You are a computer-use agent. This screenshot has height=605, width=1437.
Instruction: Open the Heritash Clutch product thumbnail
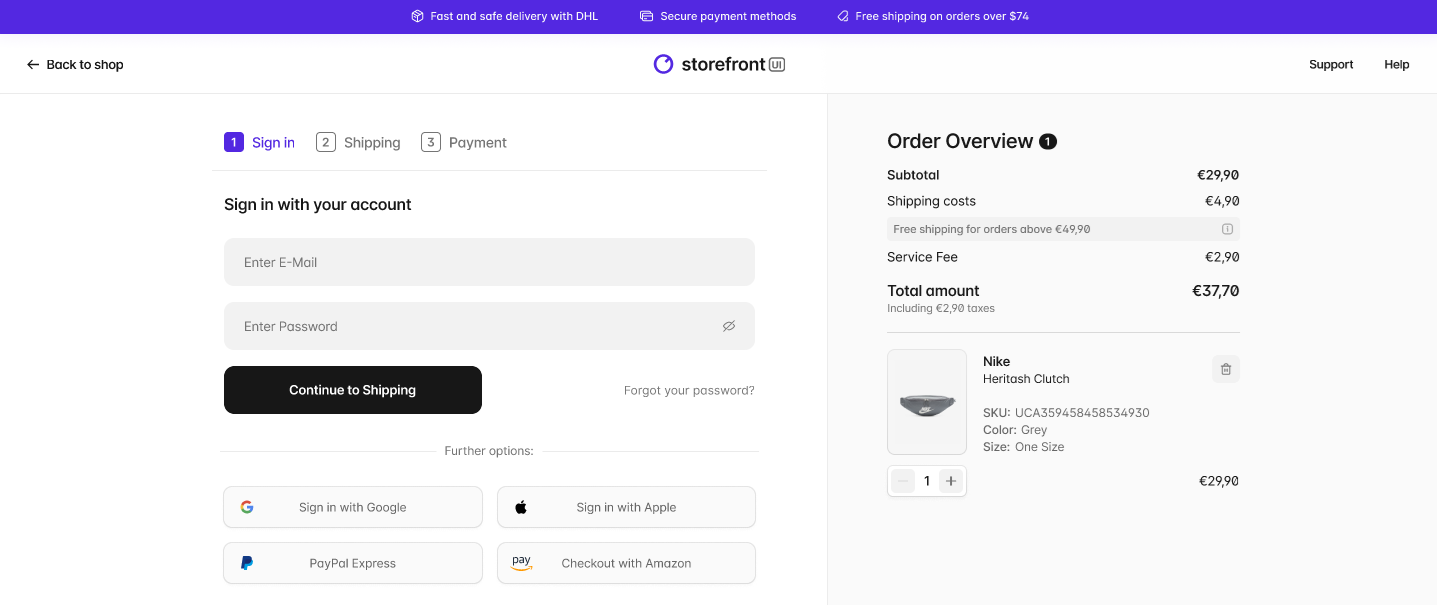point(927,402)
